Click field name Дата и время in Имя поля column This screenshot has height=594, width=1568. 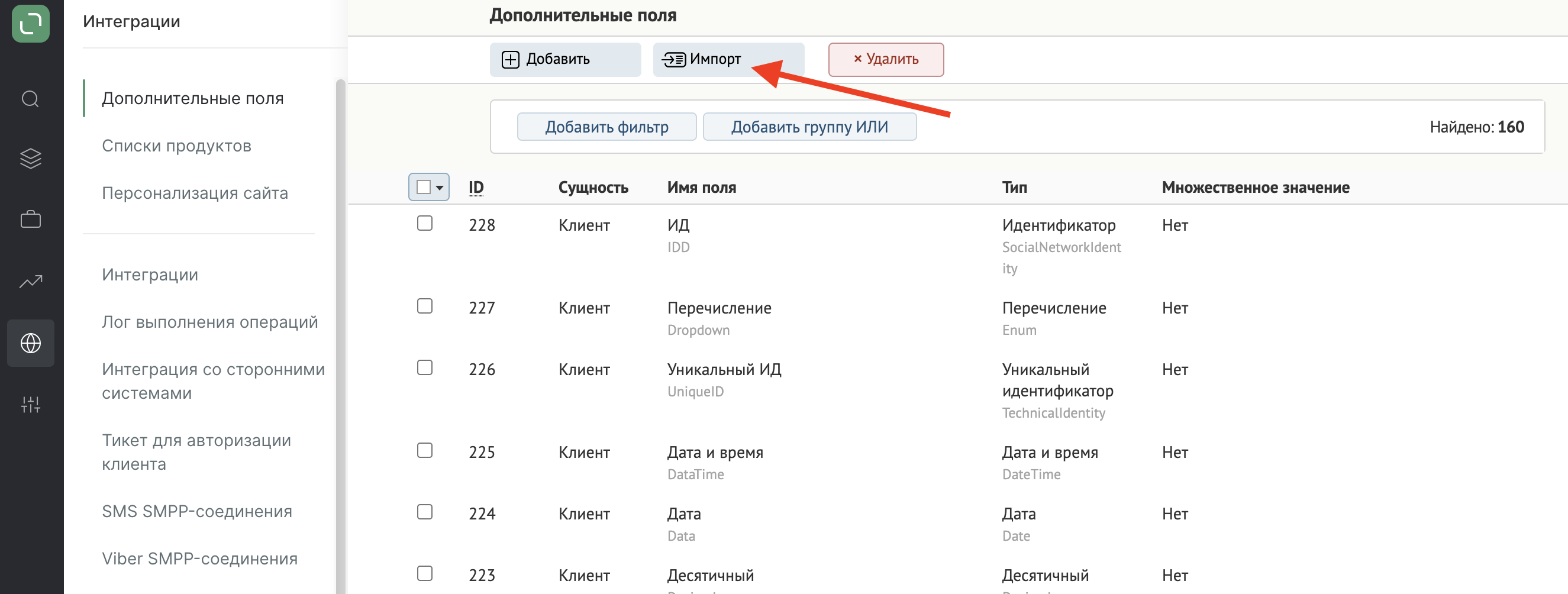pyautogui.click(x=715, y=452)
